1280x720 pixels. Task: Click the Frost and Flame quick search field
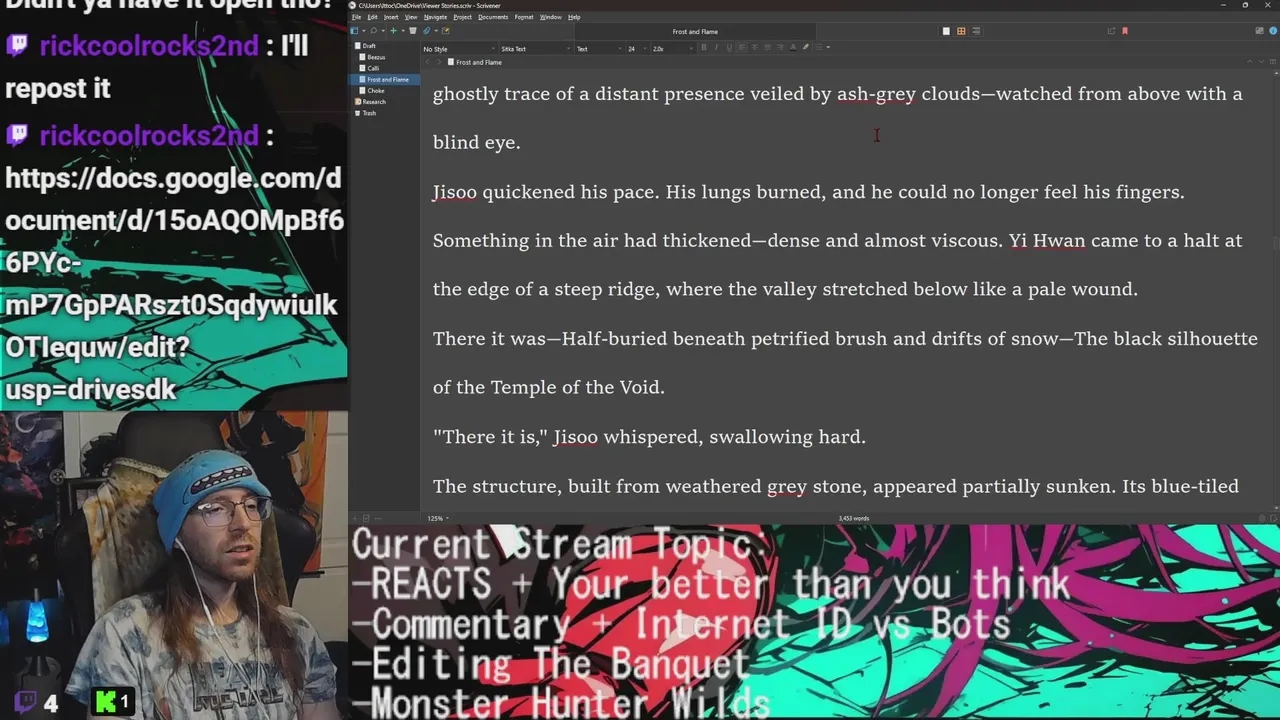click(695, 31)
